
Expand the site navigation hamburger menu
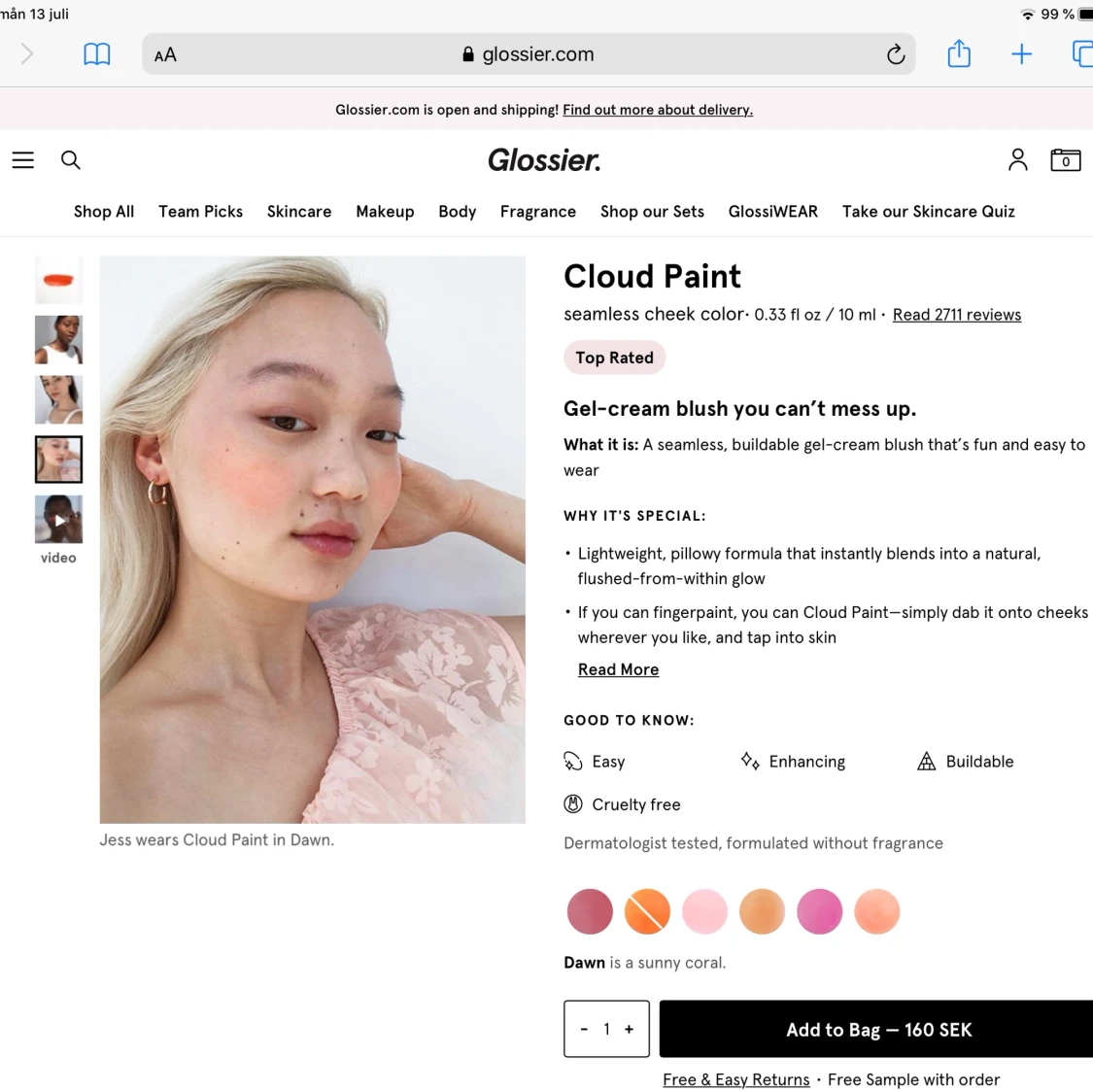tap(22, 159)
